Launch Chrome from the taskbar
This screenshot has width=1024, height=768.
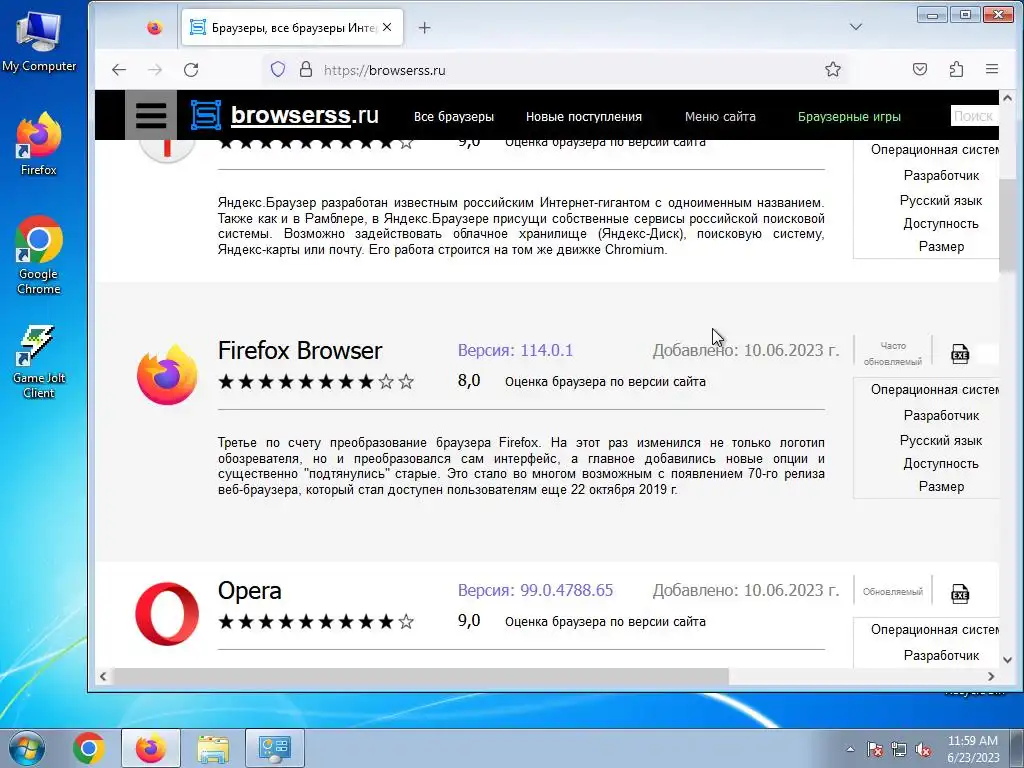tap(89, 748)
